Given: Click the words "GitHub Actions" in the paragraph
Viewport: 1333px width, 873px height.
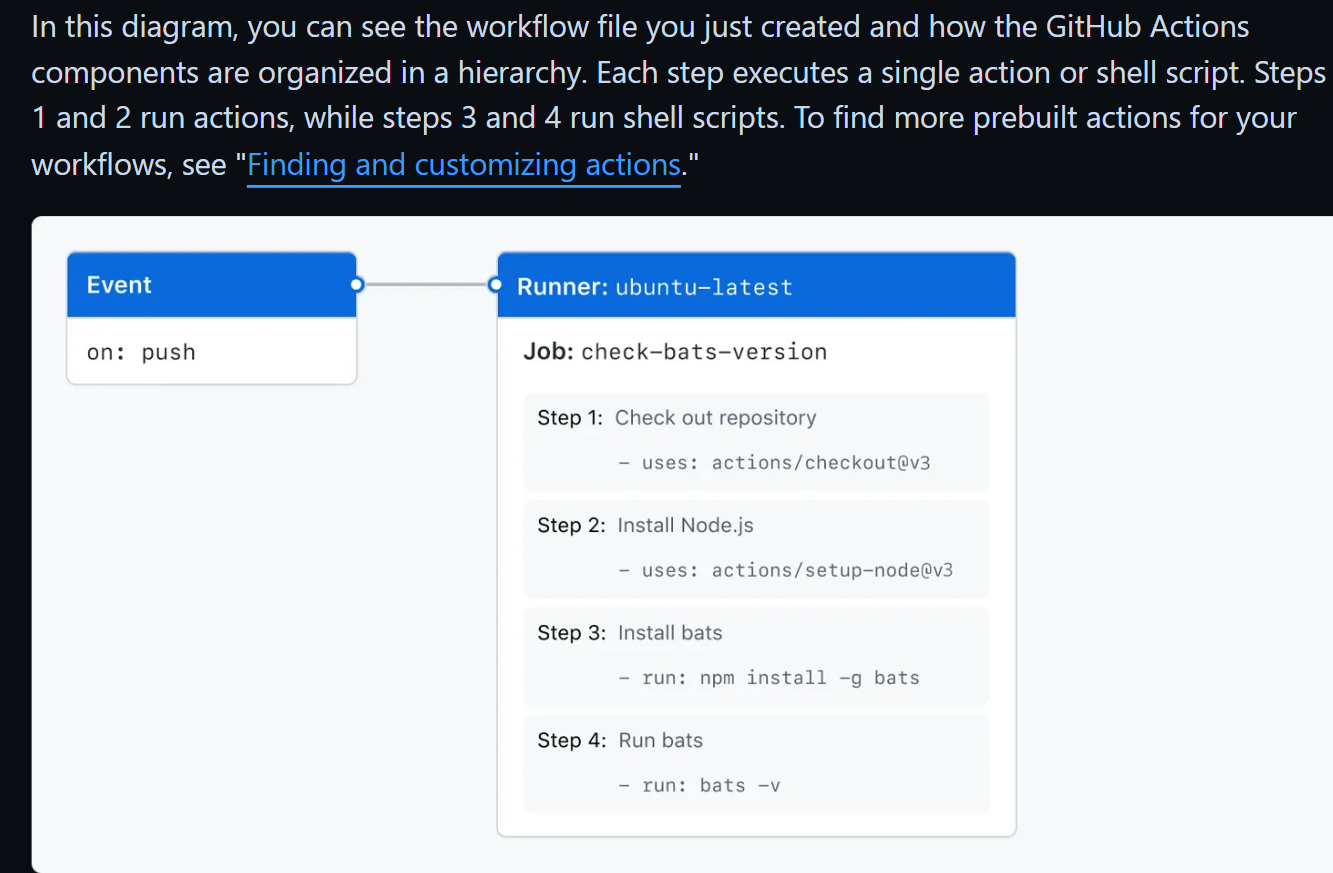Looking at the screenshot, I should click(1147, 27).
